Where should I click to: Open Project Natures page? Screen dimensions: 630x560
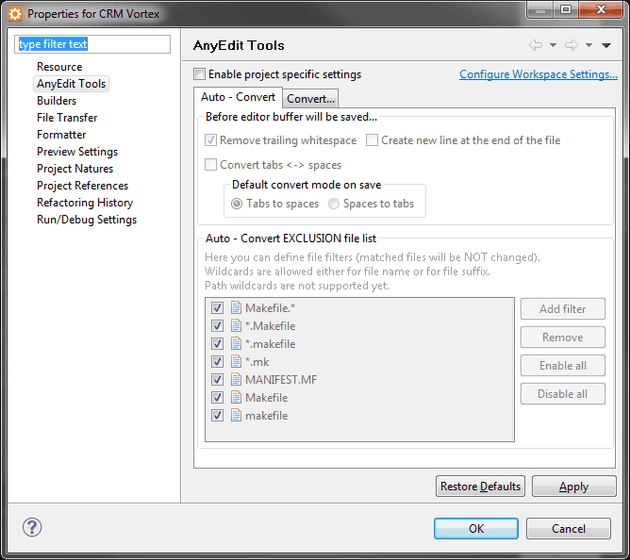[75, 169]
